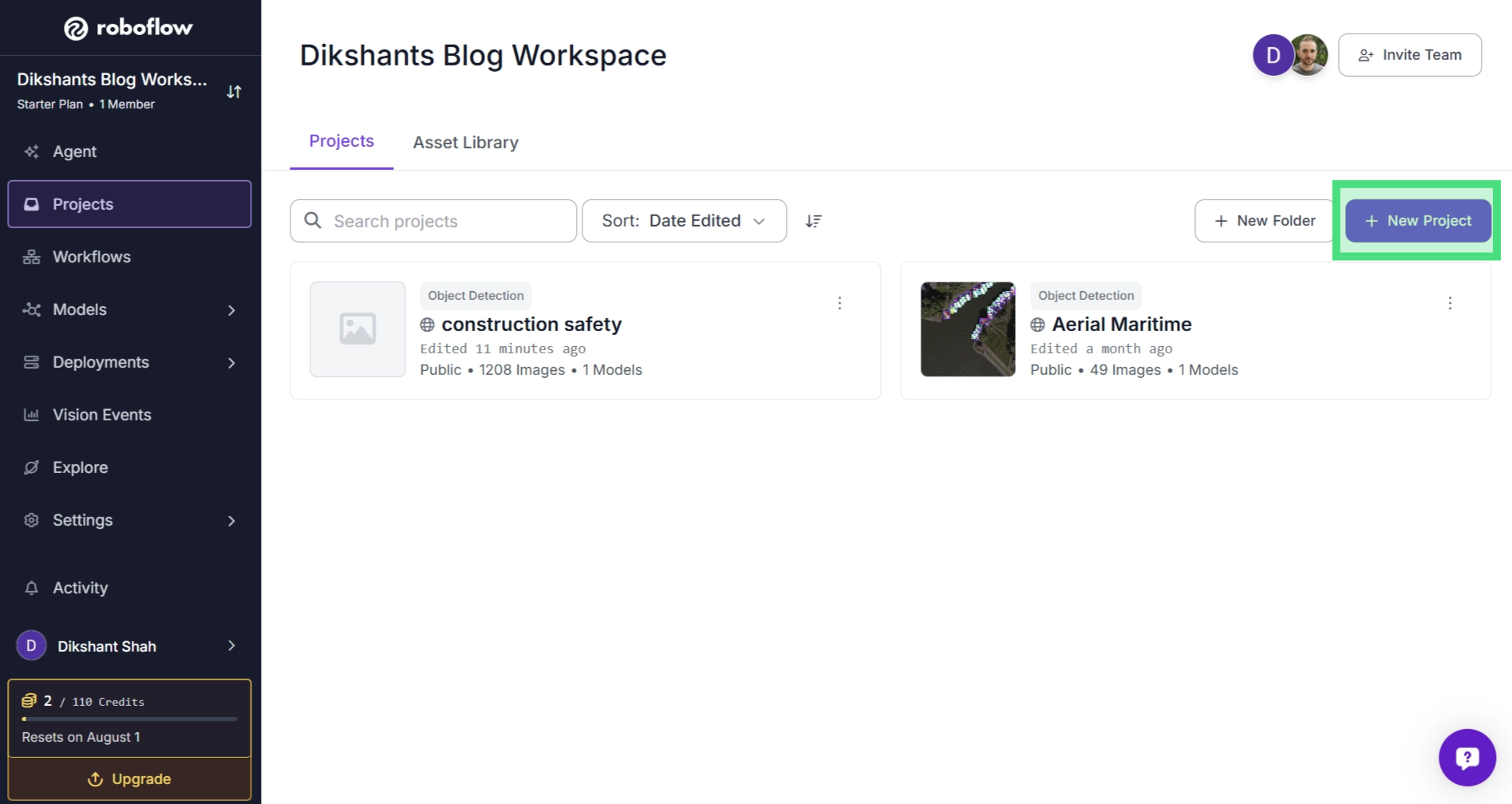
Task: Expand the Dikshant Shah account menu
Action: pyautogui.click(x=231, y=646)
